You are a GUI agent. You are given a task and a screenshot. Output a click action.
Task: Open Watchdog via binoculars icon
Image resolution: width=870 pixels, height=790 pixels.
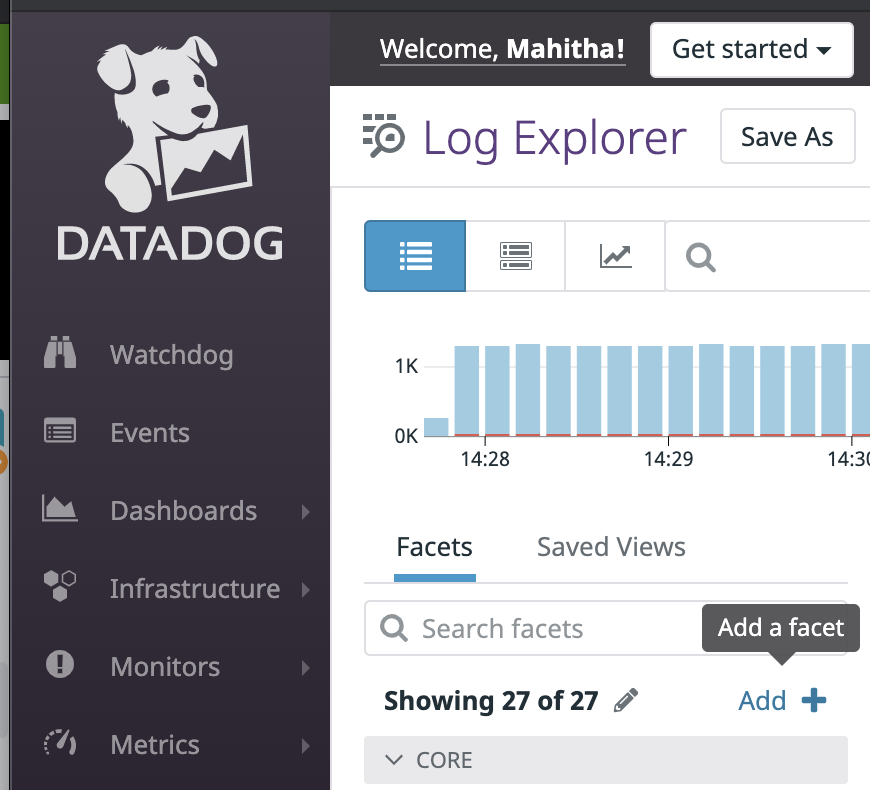[60, 355]
